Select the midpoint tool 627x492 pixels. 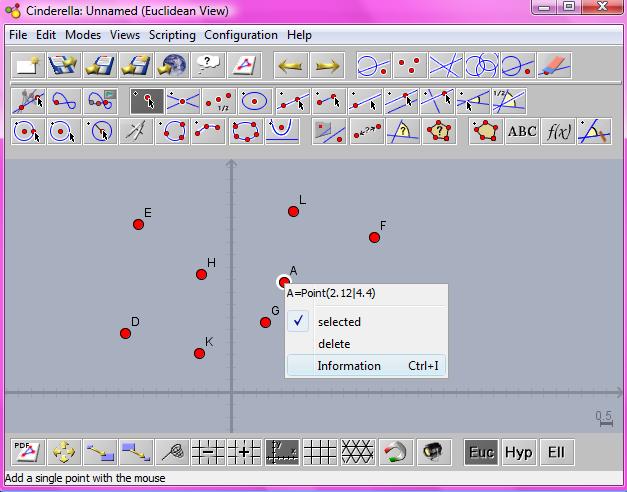click(x=217, y=100)
